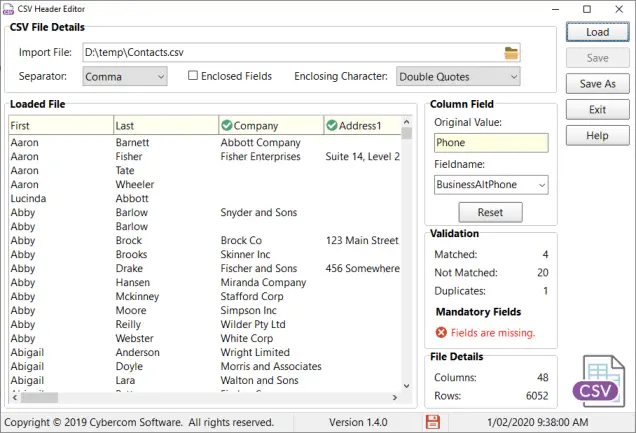Click the Load button
This screenshot has height=433, width=636.
597,32
